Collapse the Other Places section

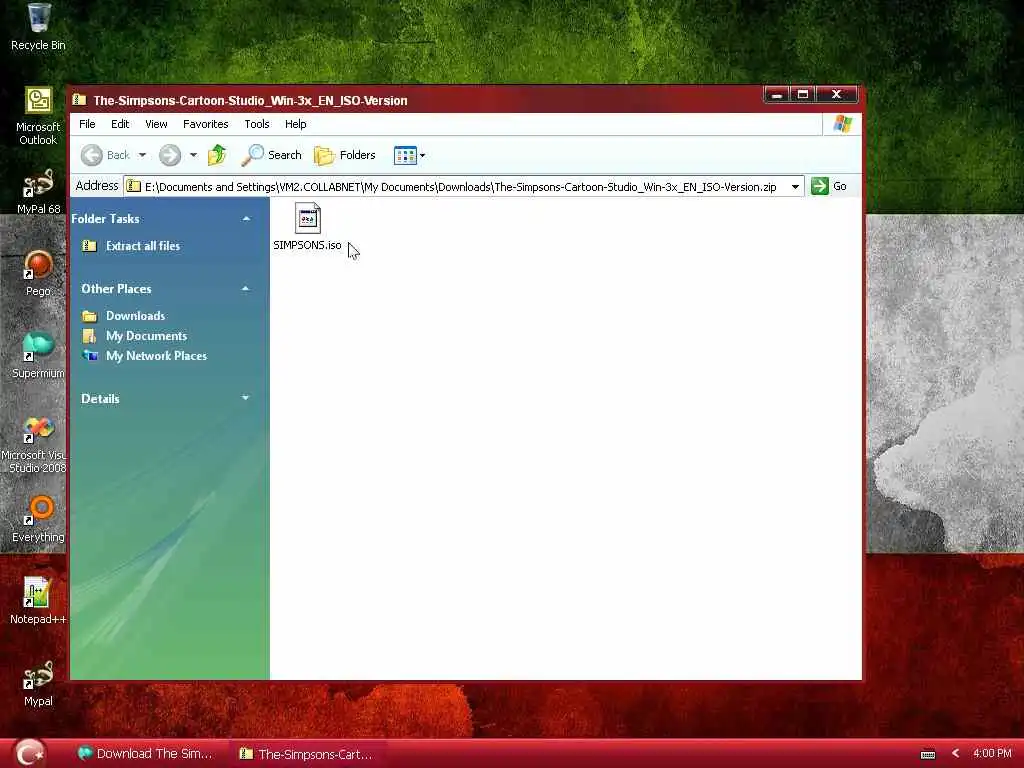246,289
